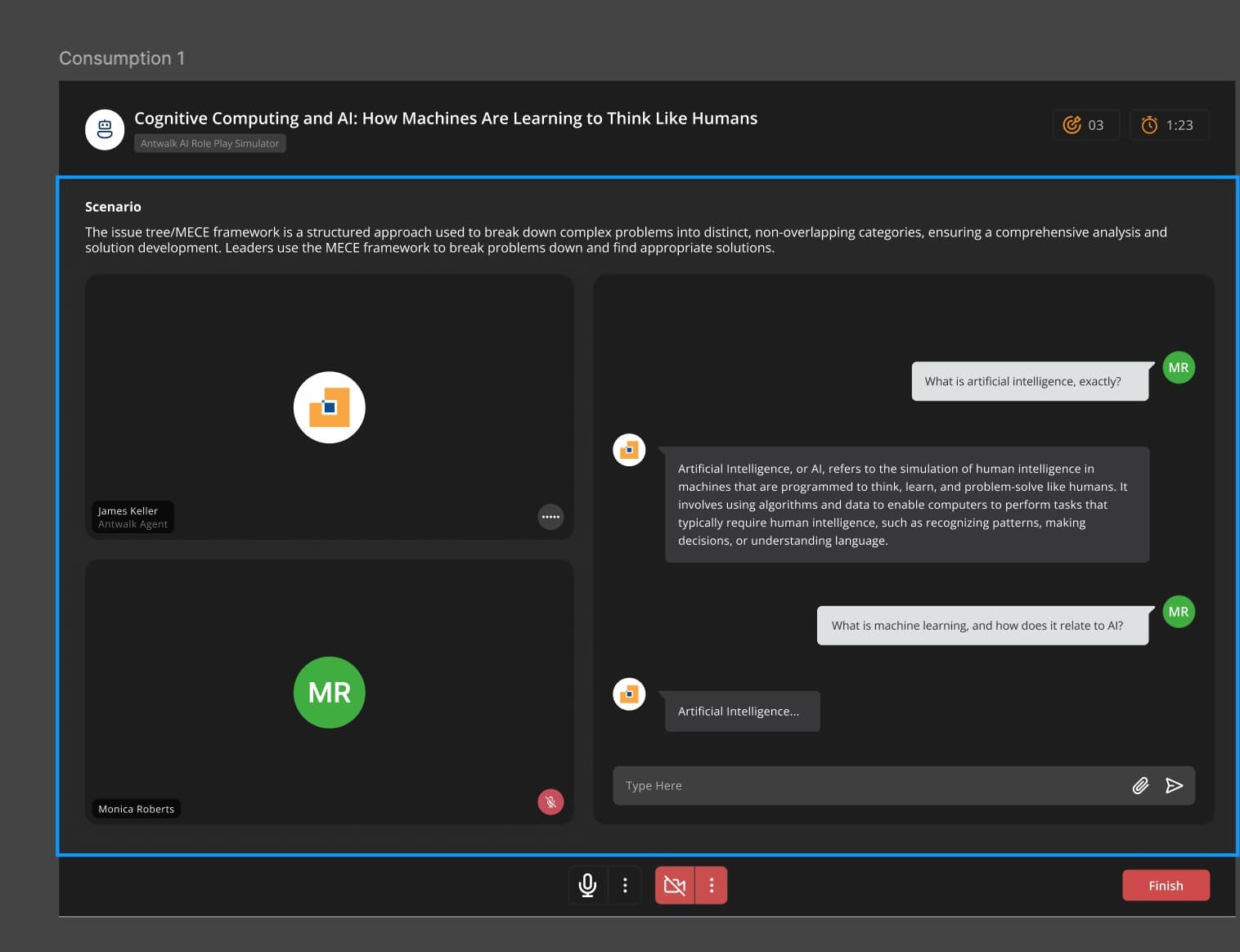Send the message with the send icon
Viewport: 1240px width, 952px height.
pyautogui.click(x=1174, y=785)
